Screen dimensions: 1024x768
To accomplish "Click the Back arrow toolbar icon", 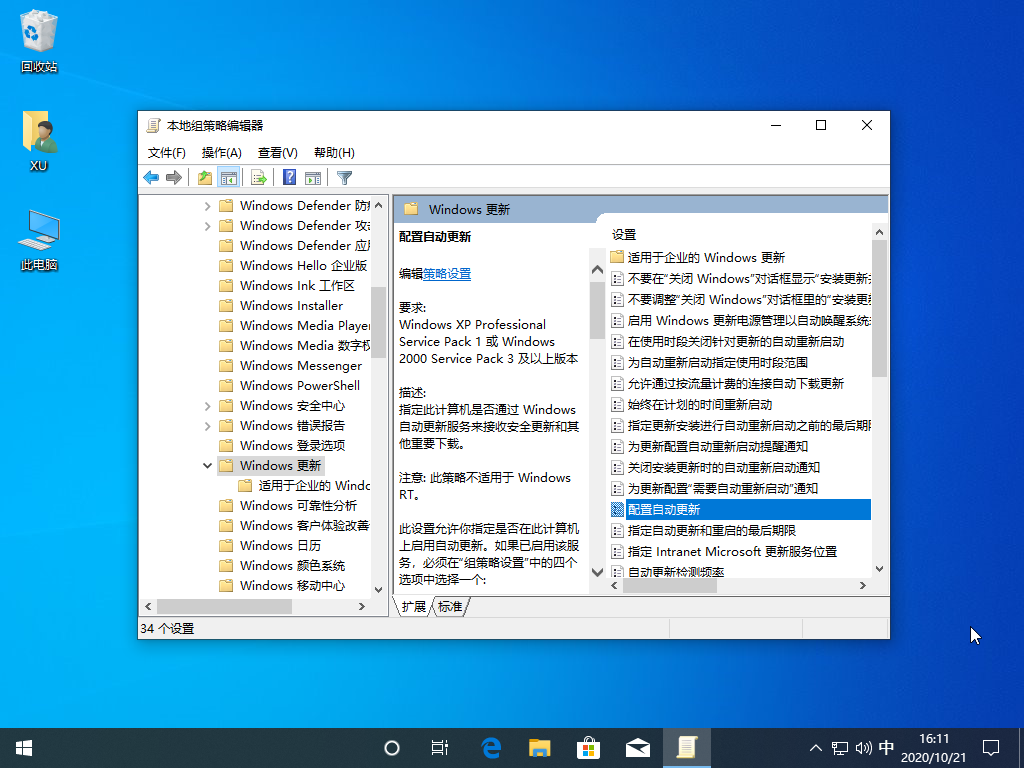I will pos(151,178).
